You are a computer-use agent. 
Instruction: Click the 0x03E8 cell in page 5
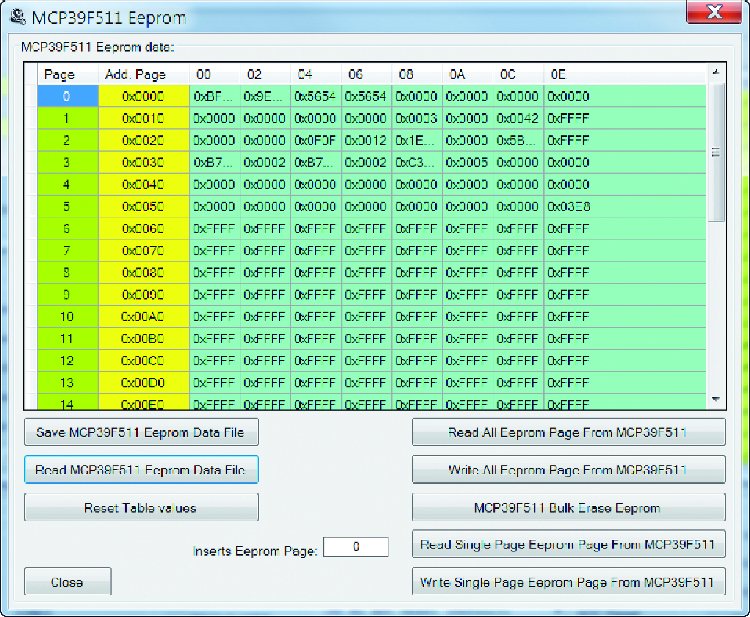coord(625,207)
